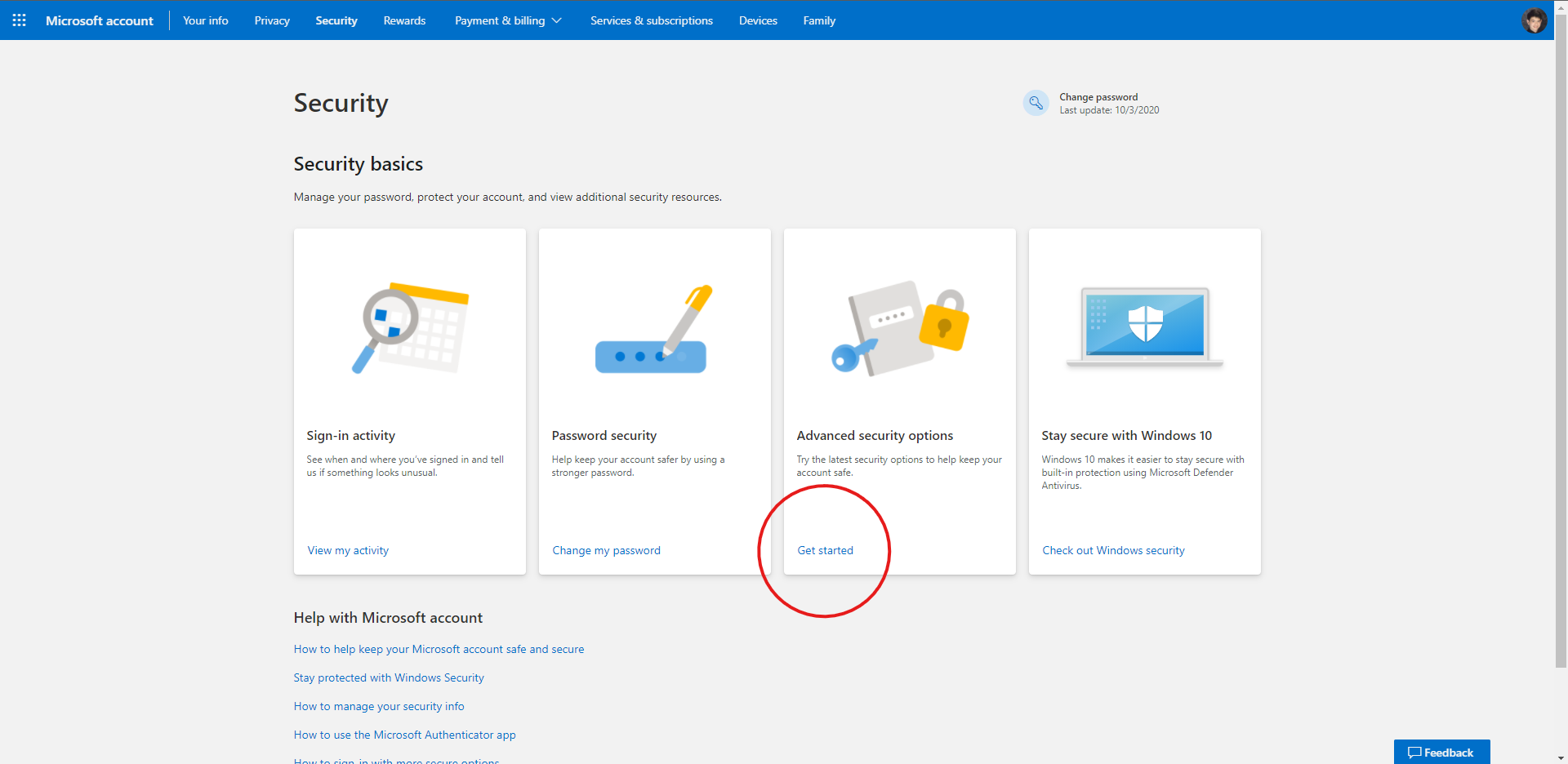This screenshot has width=1568, height=764.
Task: Open the Privacy tab
Action: tap(272, 20)
